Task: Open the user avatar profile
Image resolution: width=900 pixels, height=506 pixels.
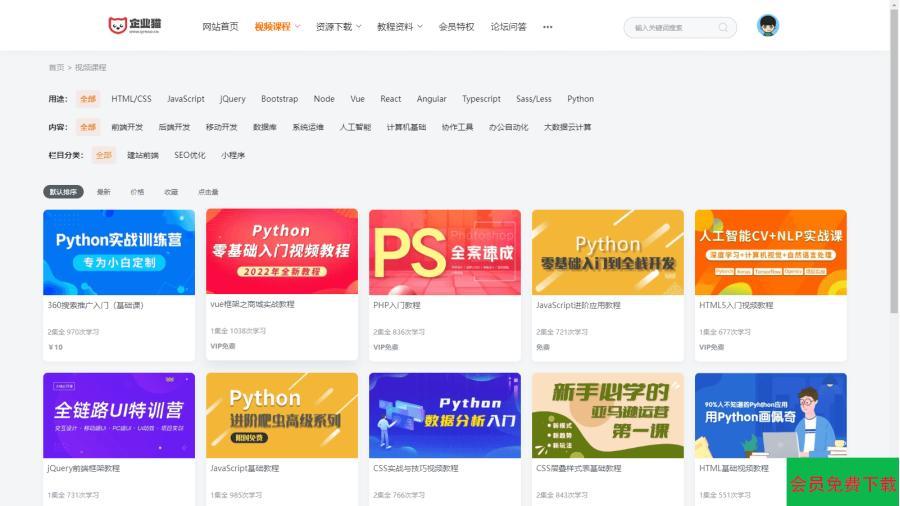Action: (x=767, y=26)
